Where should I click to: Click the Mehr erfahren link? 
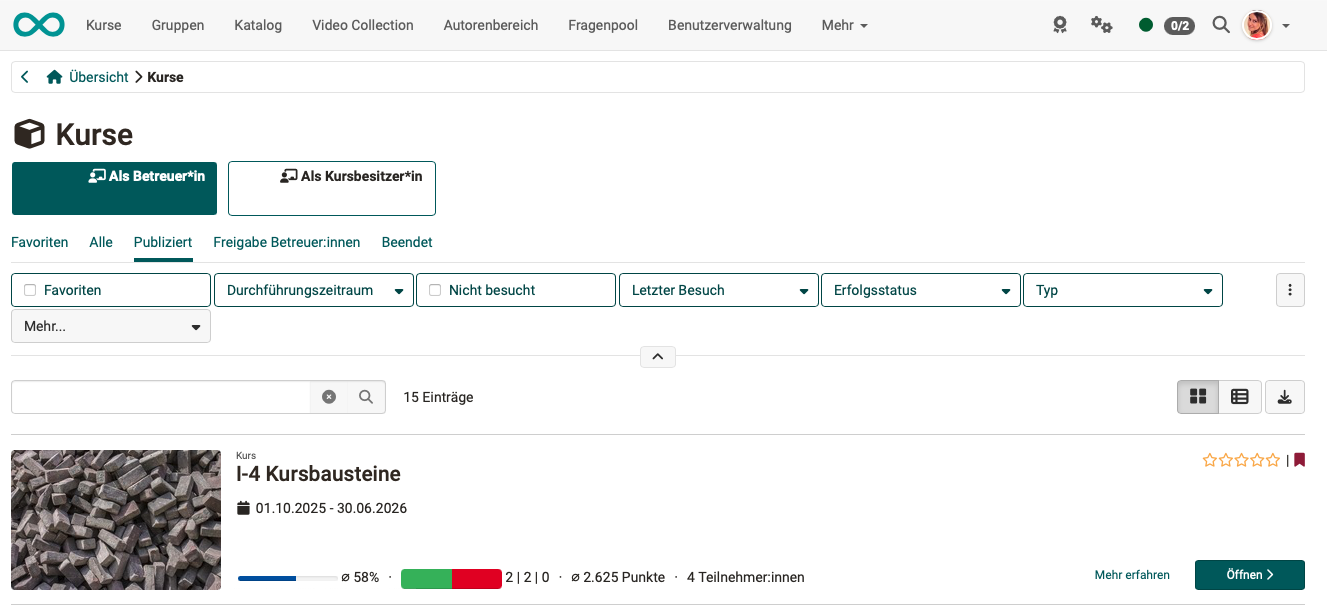[x=1132, y=575]
